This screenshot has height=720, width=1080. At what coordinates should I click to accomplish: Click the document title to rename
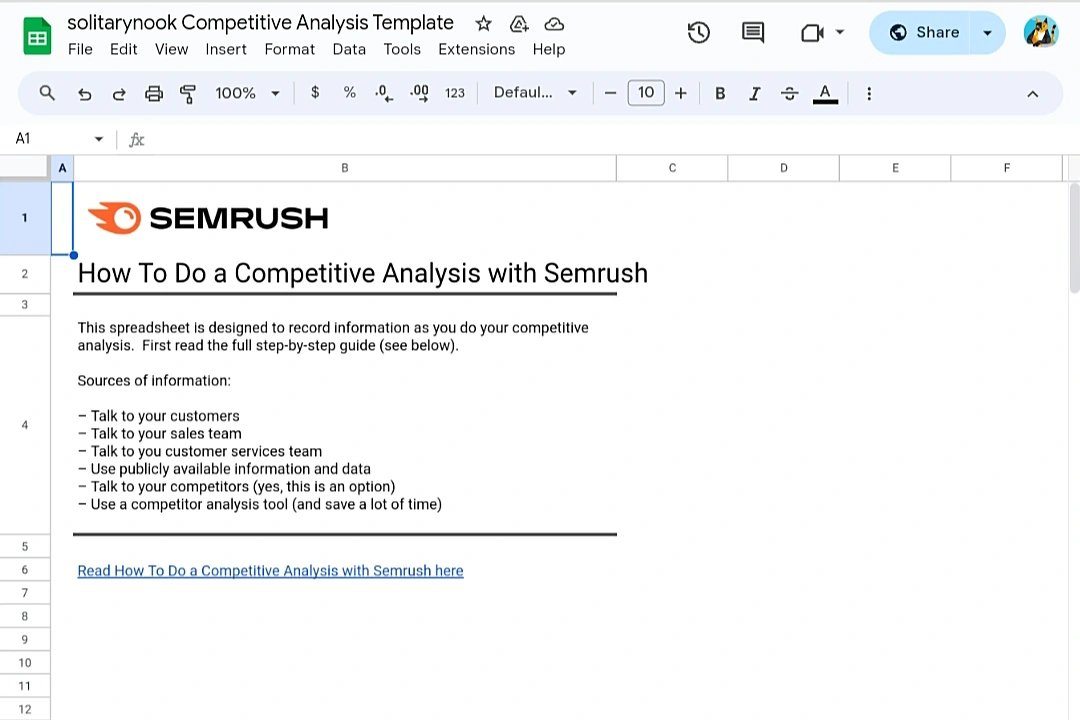pyautogui.click(x=260, y=23)
